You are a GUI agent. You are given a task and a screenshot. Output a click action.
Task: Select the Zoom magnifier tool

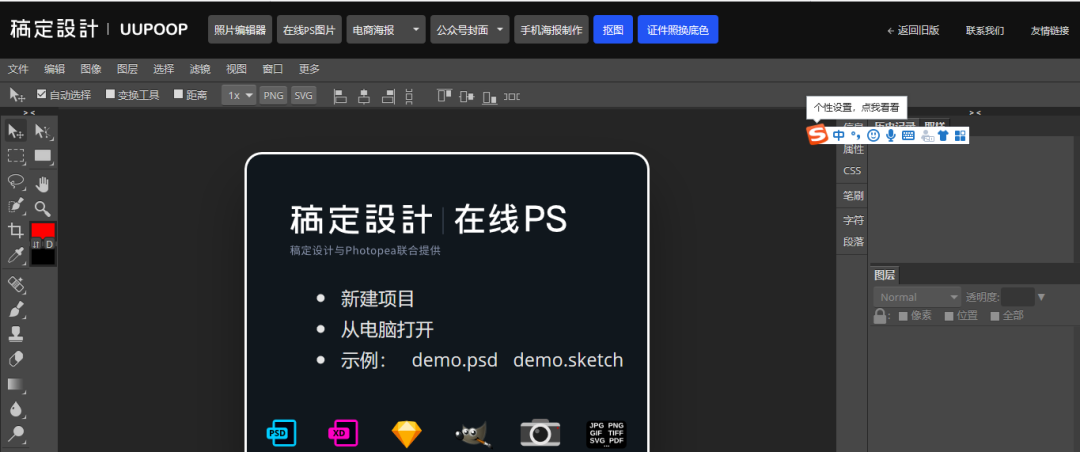[x=43, y=208]
